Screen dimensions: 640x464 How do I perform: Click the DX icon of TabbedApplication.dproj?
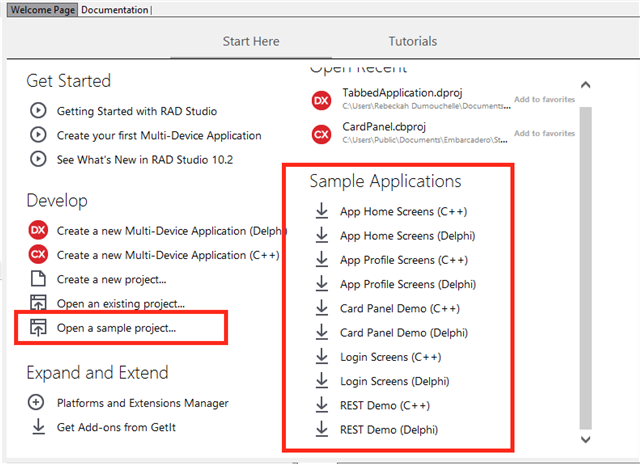click(321, 100)
